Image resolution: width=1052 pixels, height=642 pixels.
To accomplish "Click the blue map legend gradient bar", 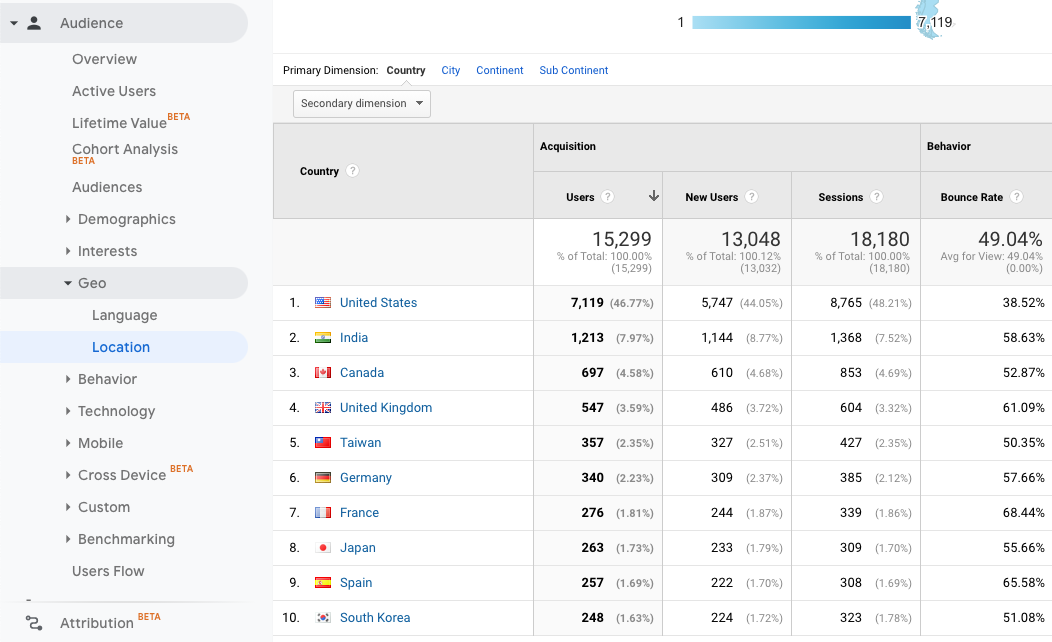I will click(x=801, y=23).
